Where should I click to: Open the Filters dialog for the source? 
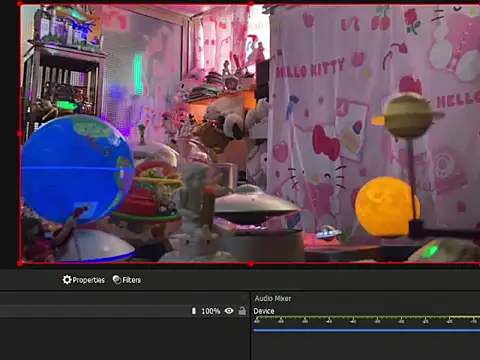click(127, 280)
